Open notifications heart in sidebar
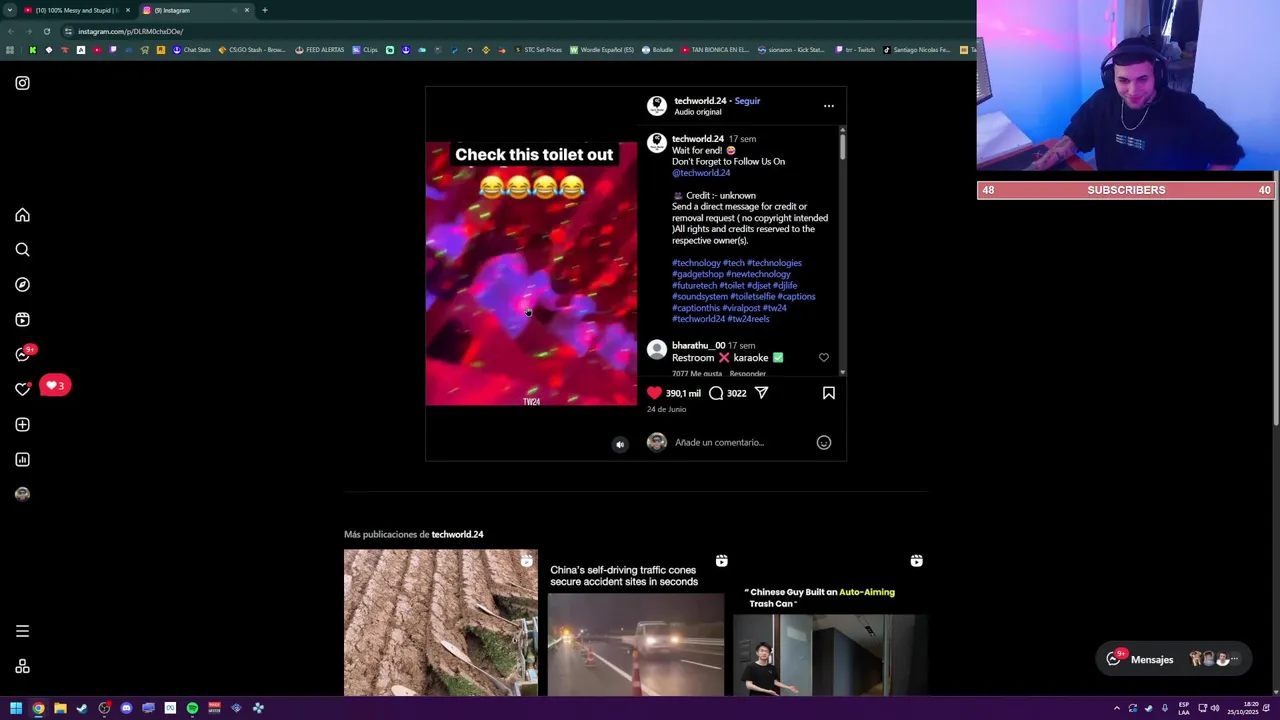This screenshot has width=1280, height=720. (x=22, y=389)
